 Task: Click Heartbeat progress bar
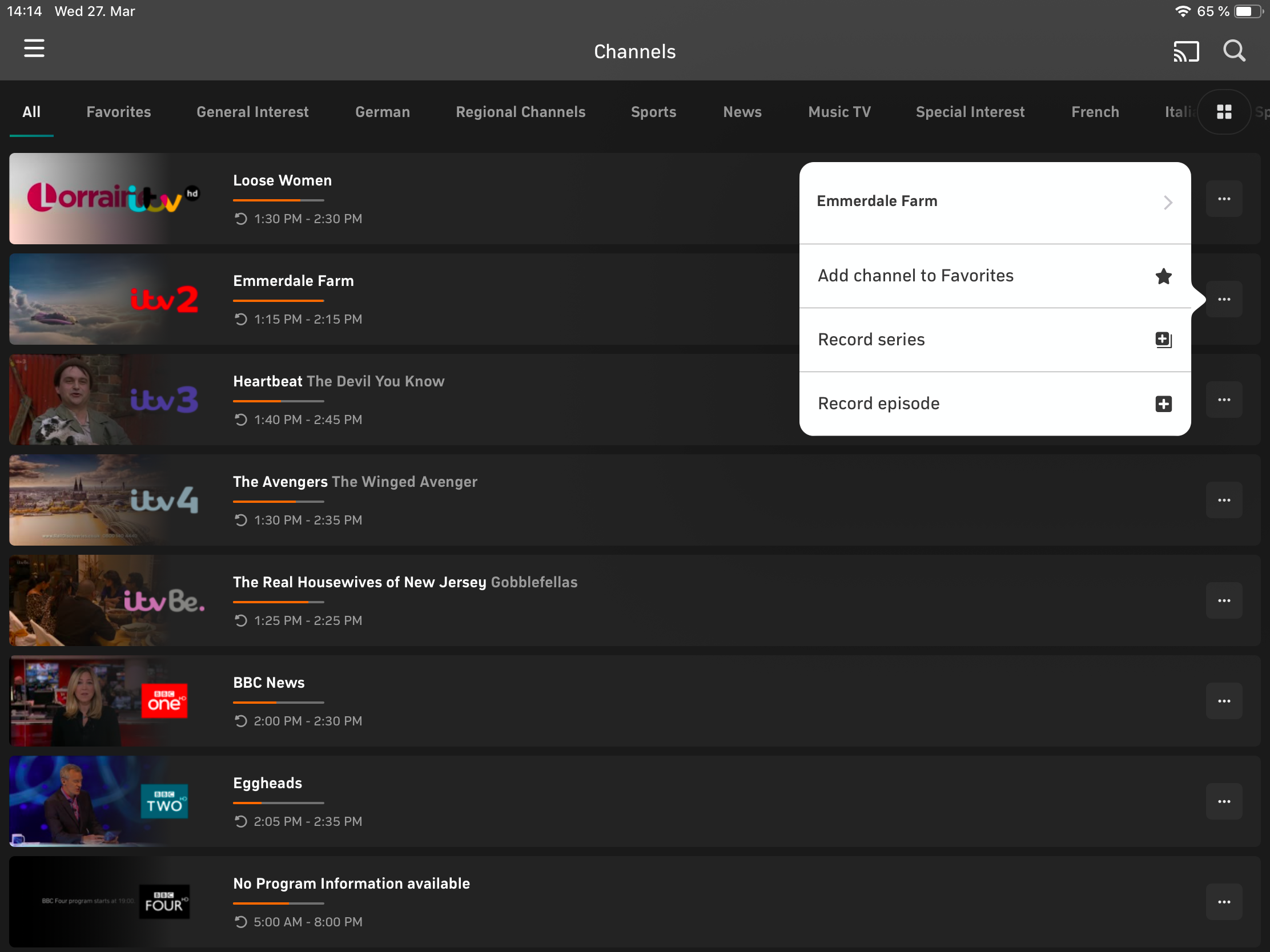coord(279,401)
